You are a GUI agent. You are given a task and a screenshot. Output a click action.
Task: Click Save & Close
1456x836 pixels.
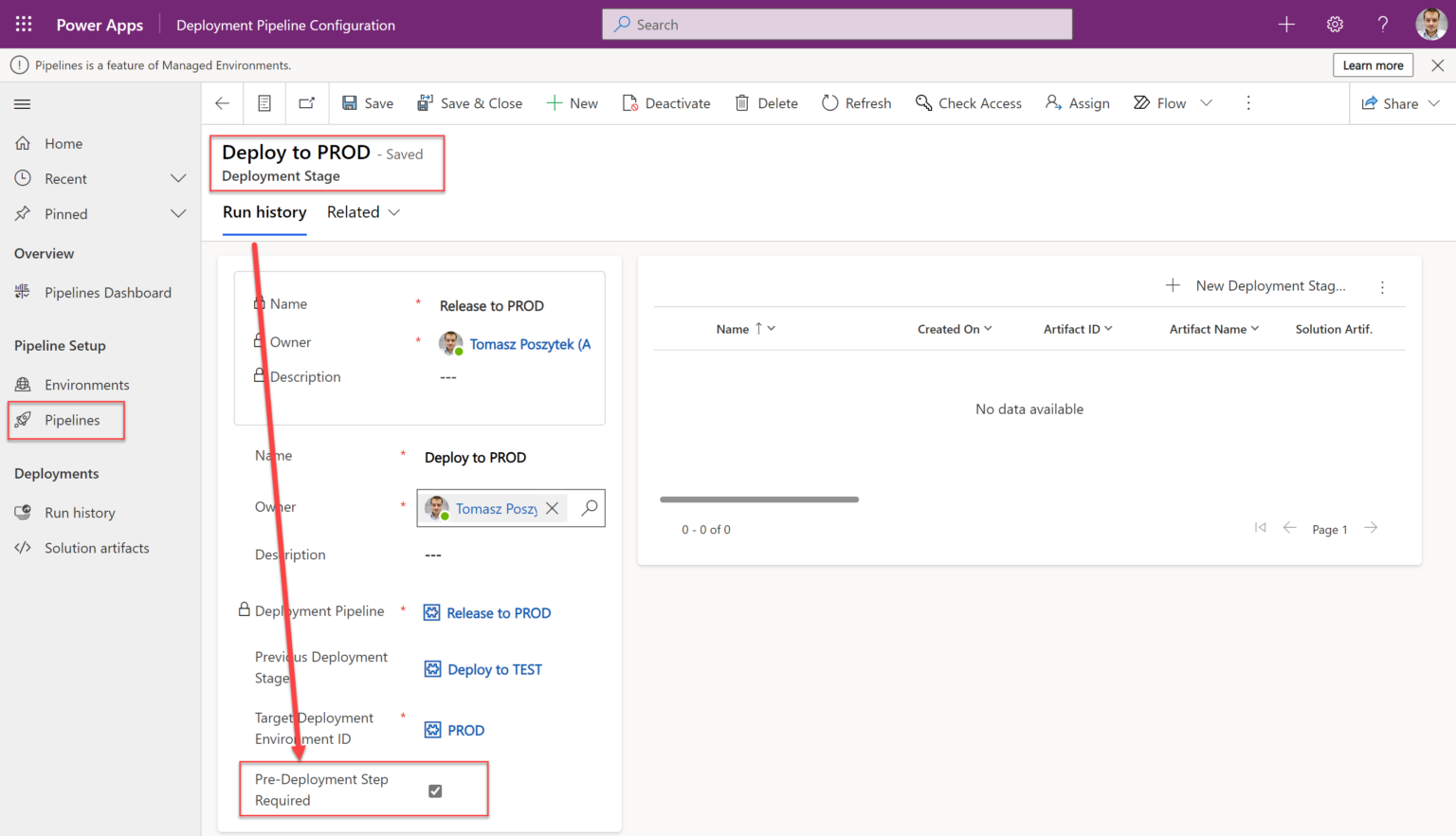pyautogui.click(x=470, y=103)
